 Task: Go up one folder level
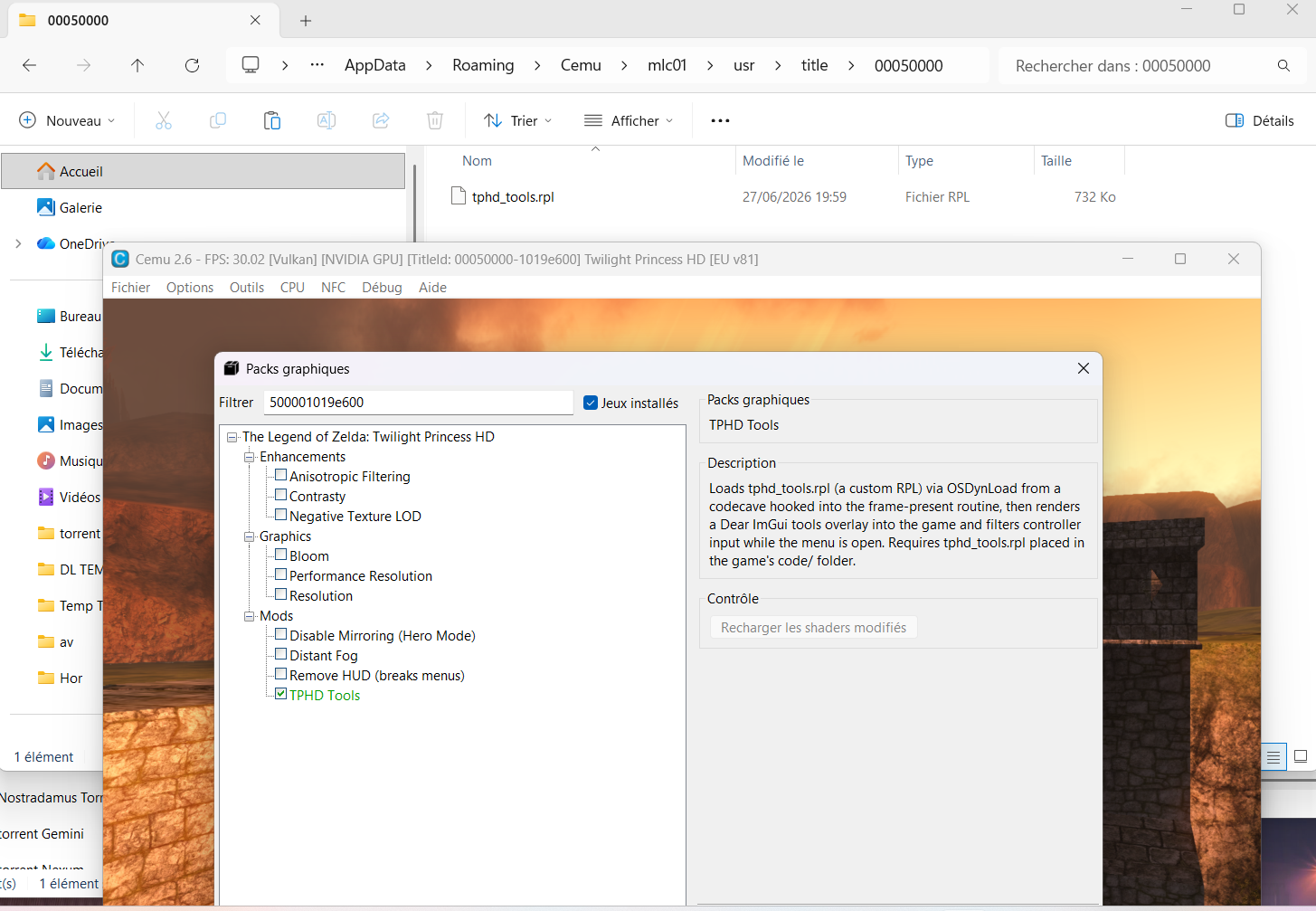[x=137, y=65]
